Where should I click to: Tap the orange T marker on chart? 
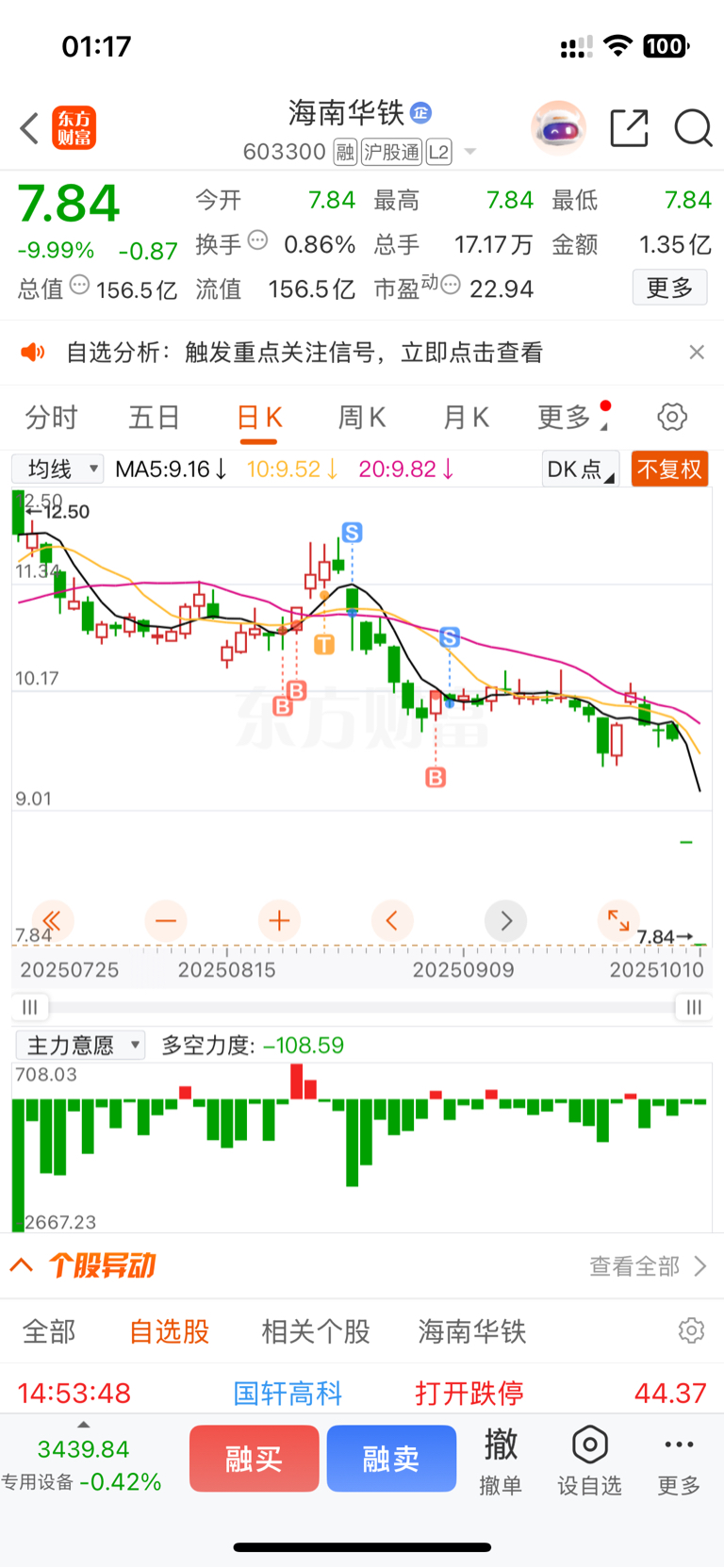324,645
